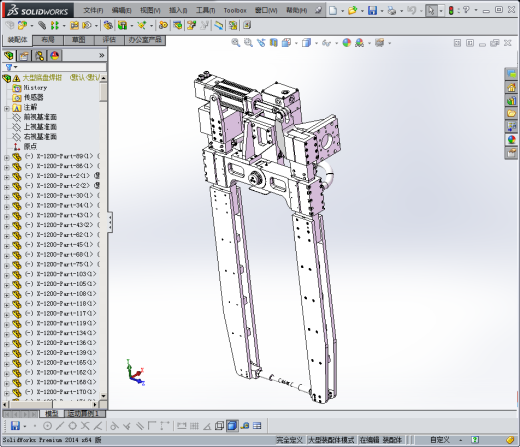This screenshot has height=447, width=520.
Task: Select the 前视基准面 plane in tree
Action: point(40,117)
